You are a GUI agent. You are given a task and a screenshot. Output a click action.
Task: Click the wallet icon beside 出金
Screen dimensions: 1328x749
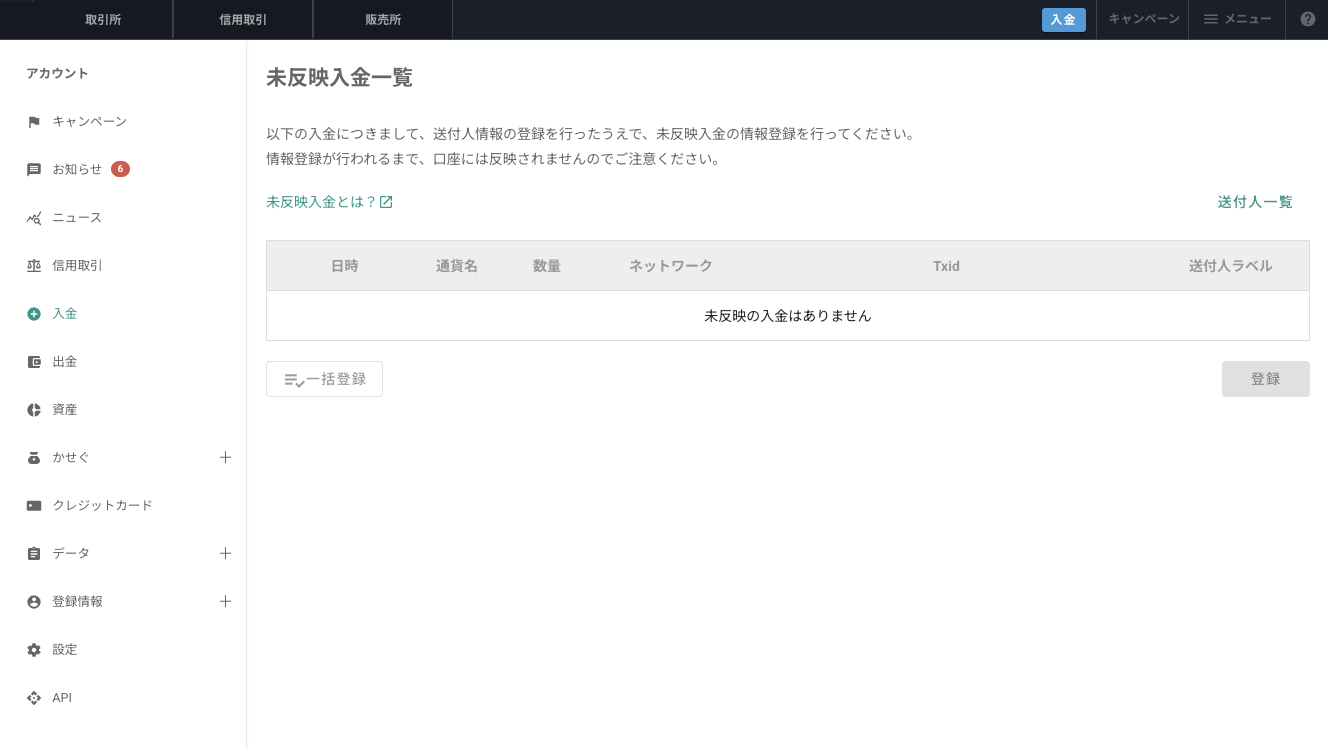tap(34, 362)
